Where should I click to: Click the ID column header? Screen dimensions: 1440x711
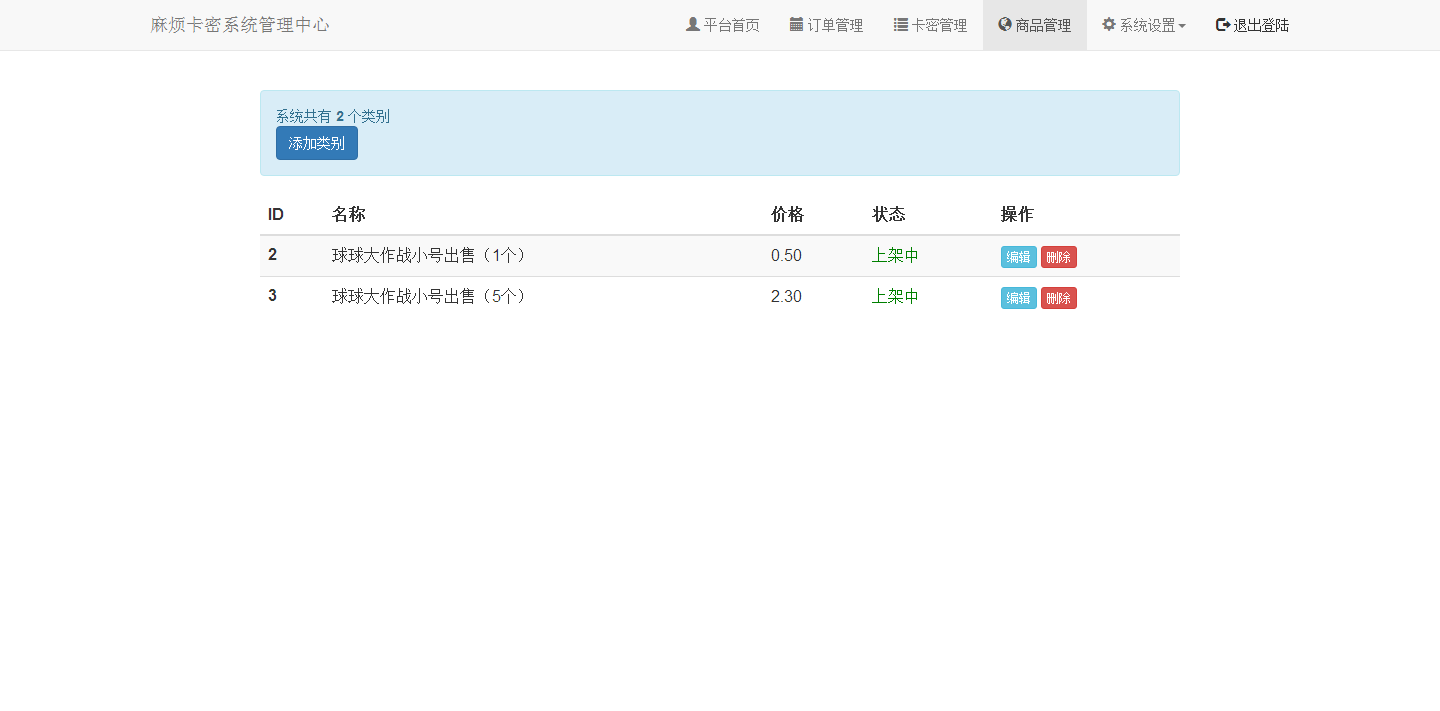[x=276, y=214]
